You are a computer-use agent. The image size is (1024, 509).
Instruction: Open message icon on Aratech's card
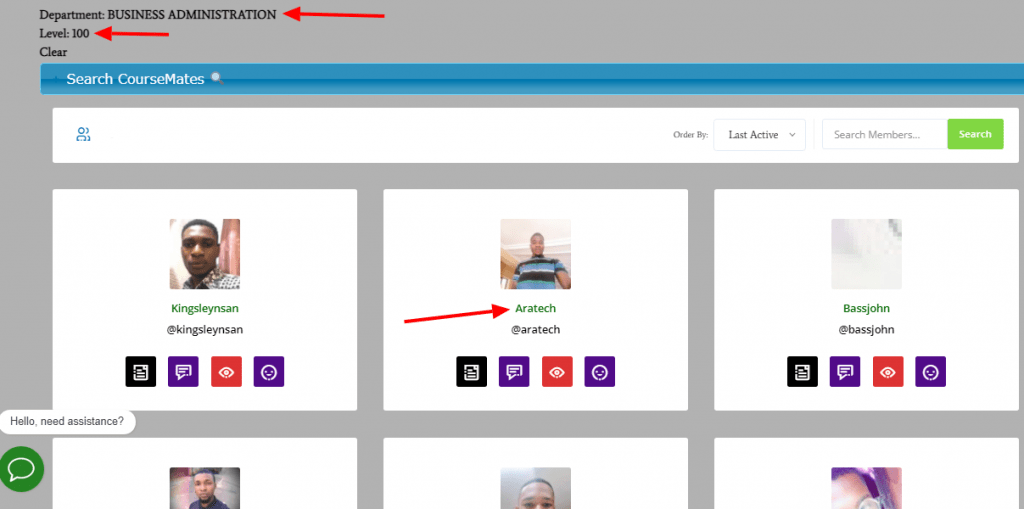515,372
